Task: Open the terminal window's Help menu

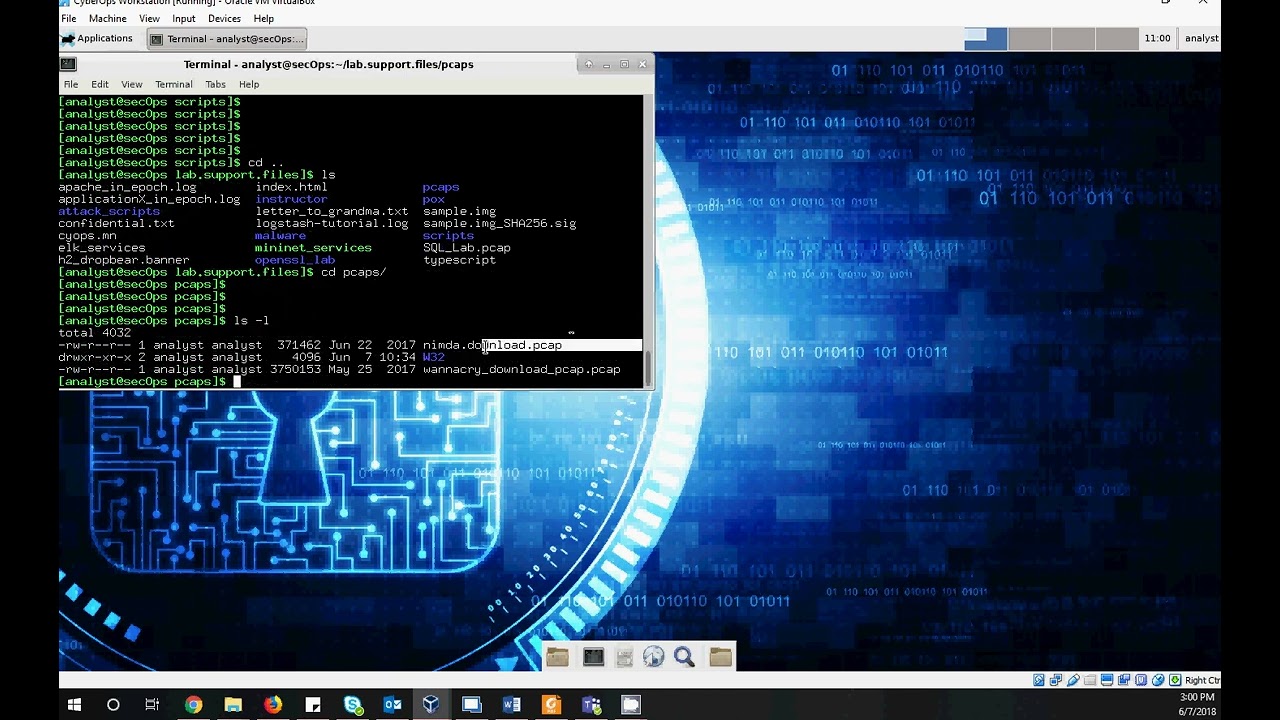Action: [x=249, y=84]
